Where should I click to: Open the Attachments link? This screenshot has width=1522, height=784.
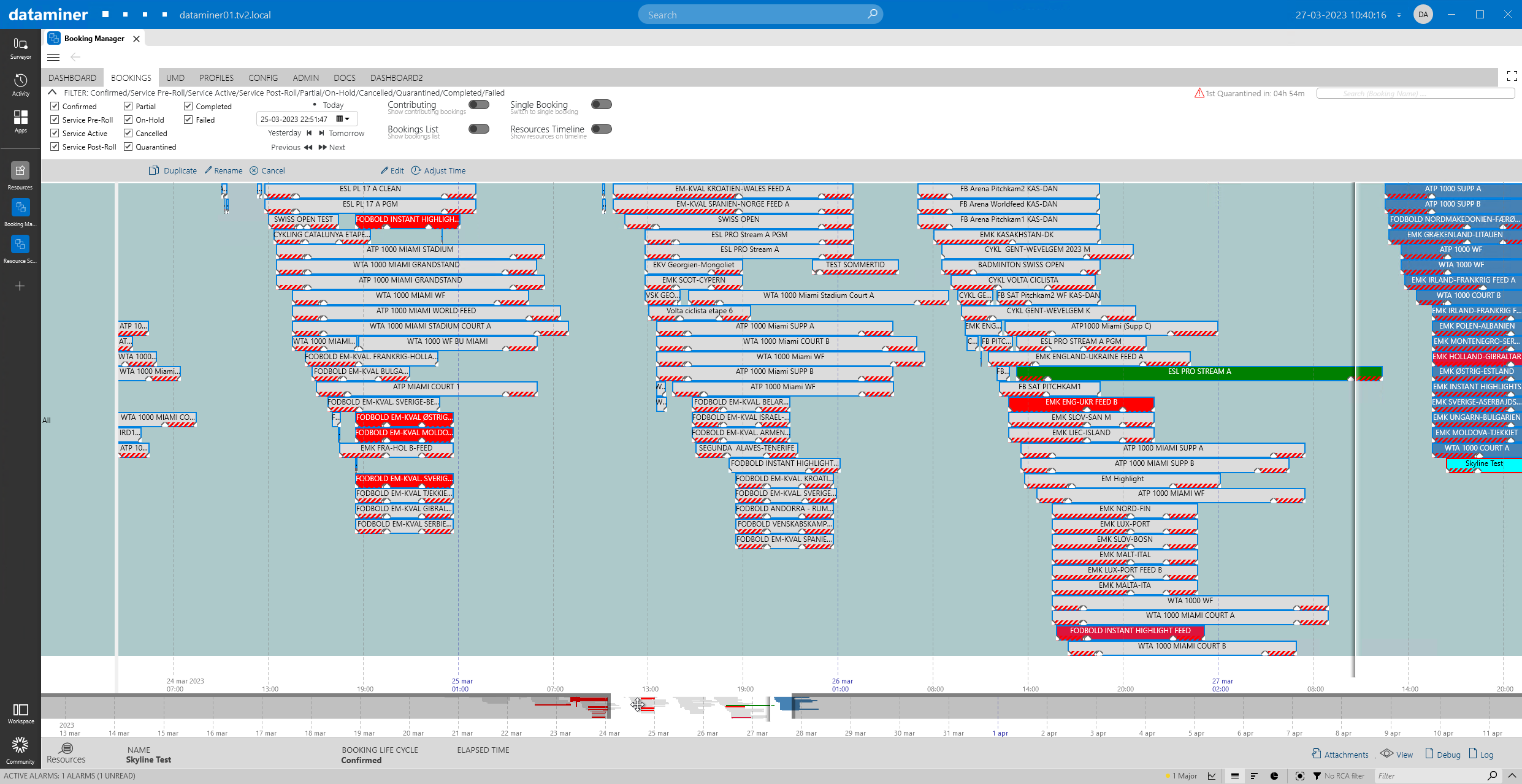(x=1340, y=754)
